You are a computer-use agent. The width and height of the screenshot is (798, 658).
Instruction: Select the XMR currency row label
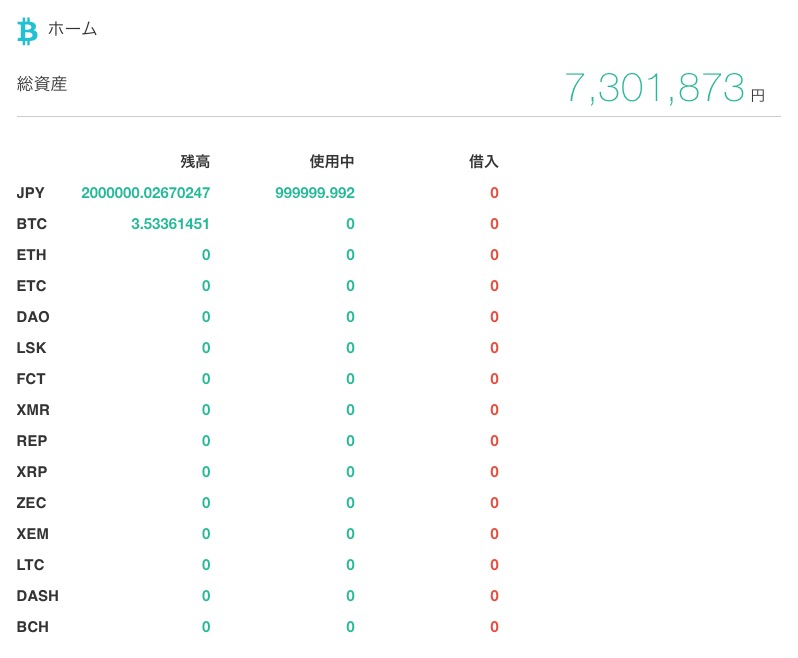33,410
